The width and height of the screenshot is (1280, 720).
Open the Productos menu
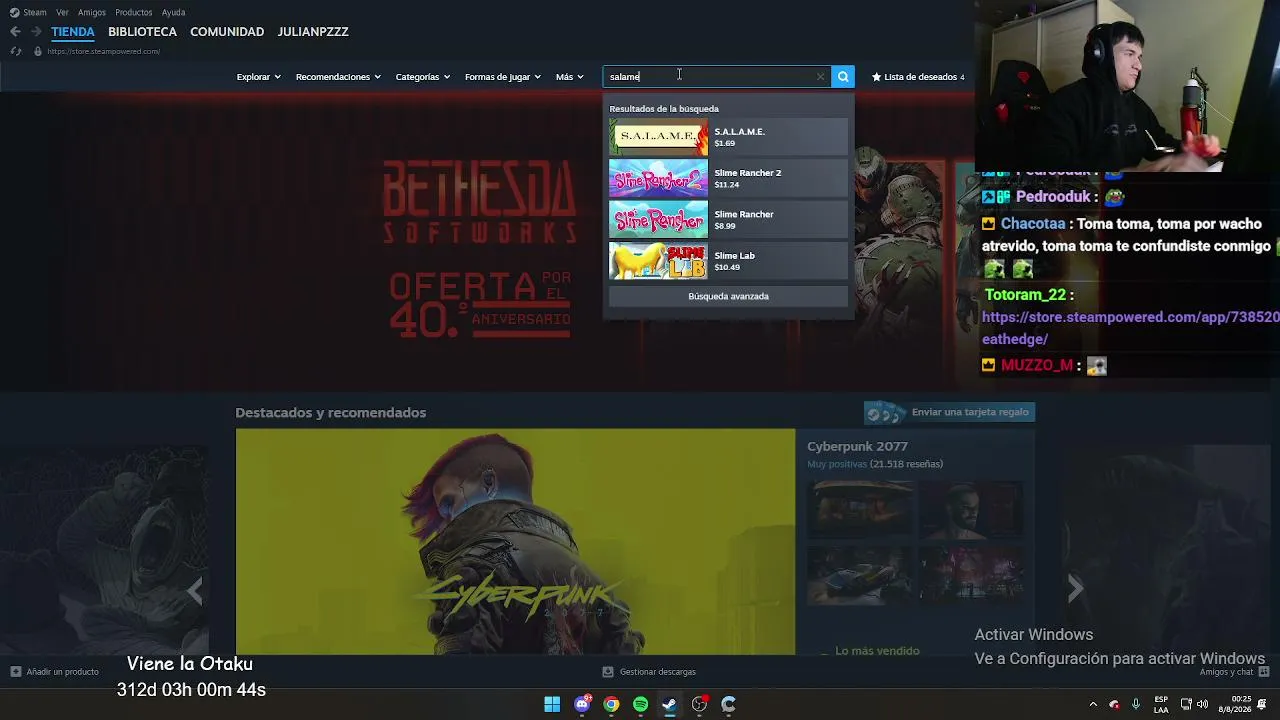[134, 12]
